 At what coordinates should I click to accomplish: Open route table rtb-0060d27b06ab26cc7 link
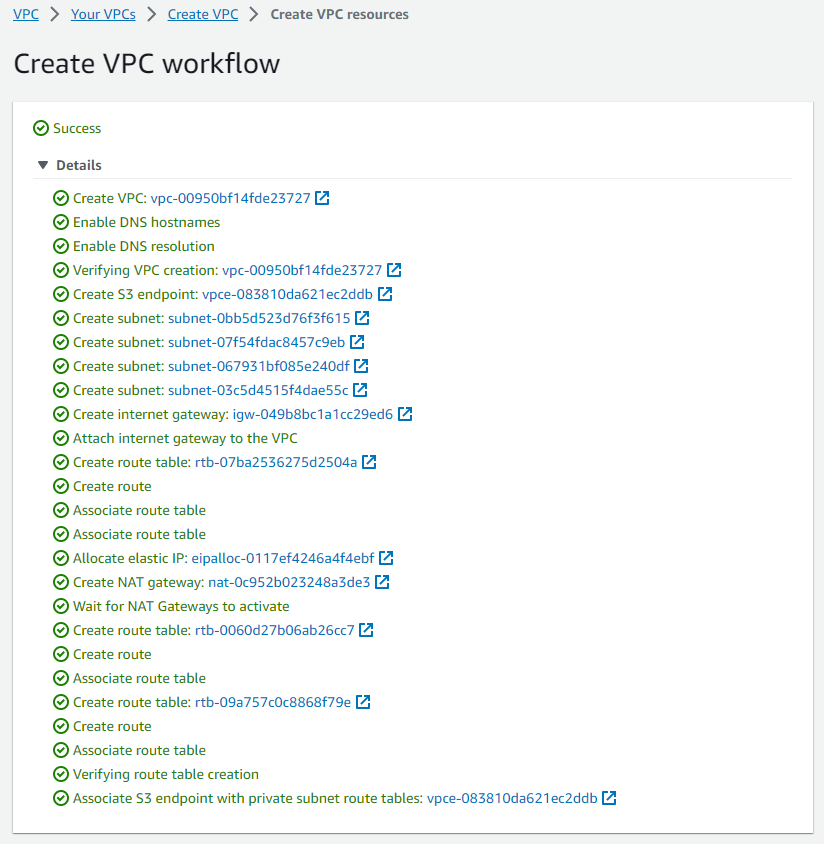pyautogui.click(x=274, y=630)
